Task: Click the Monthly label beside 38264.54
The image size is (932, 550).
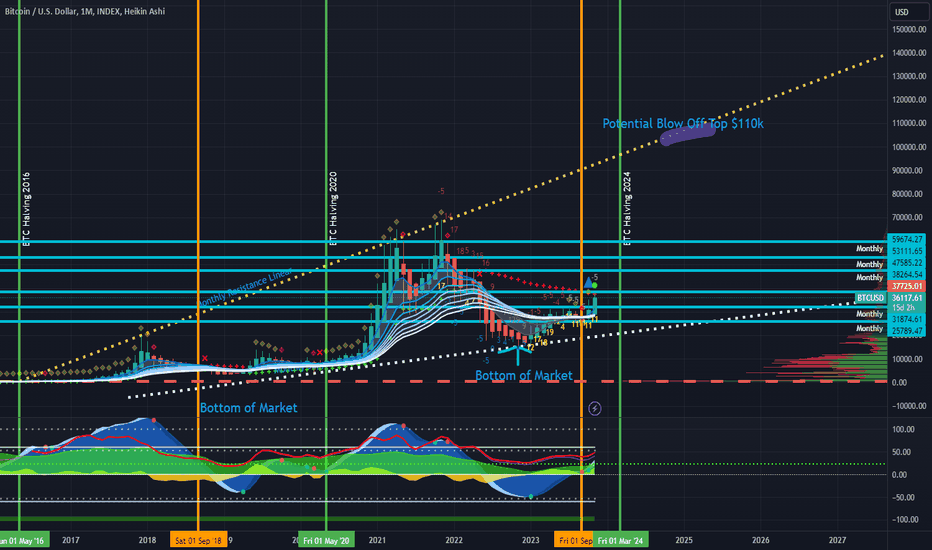Action: (x=870, y=277)
